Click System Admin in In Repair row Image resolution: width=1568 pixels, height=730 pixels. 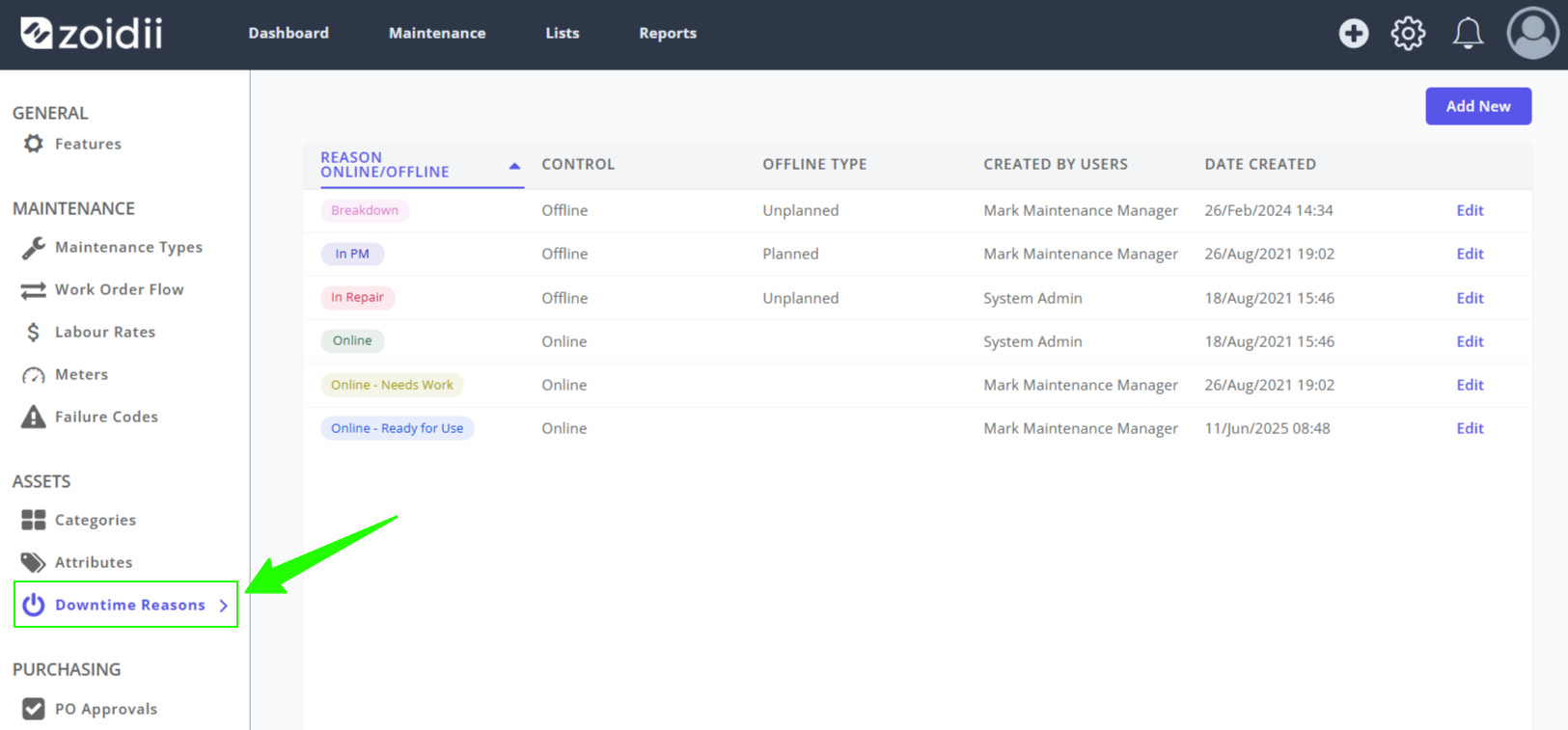click(1032, 298)
